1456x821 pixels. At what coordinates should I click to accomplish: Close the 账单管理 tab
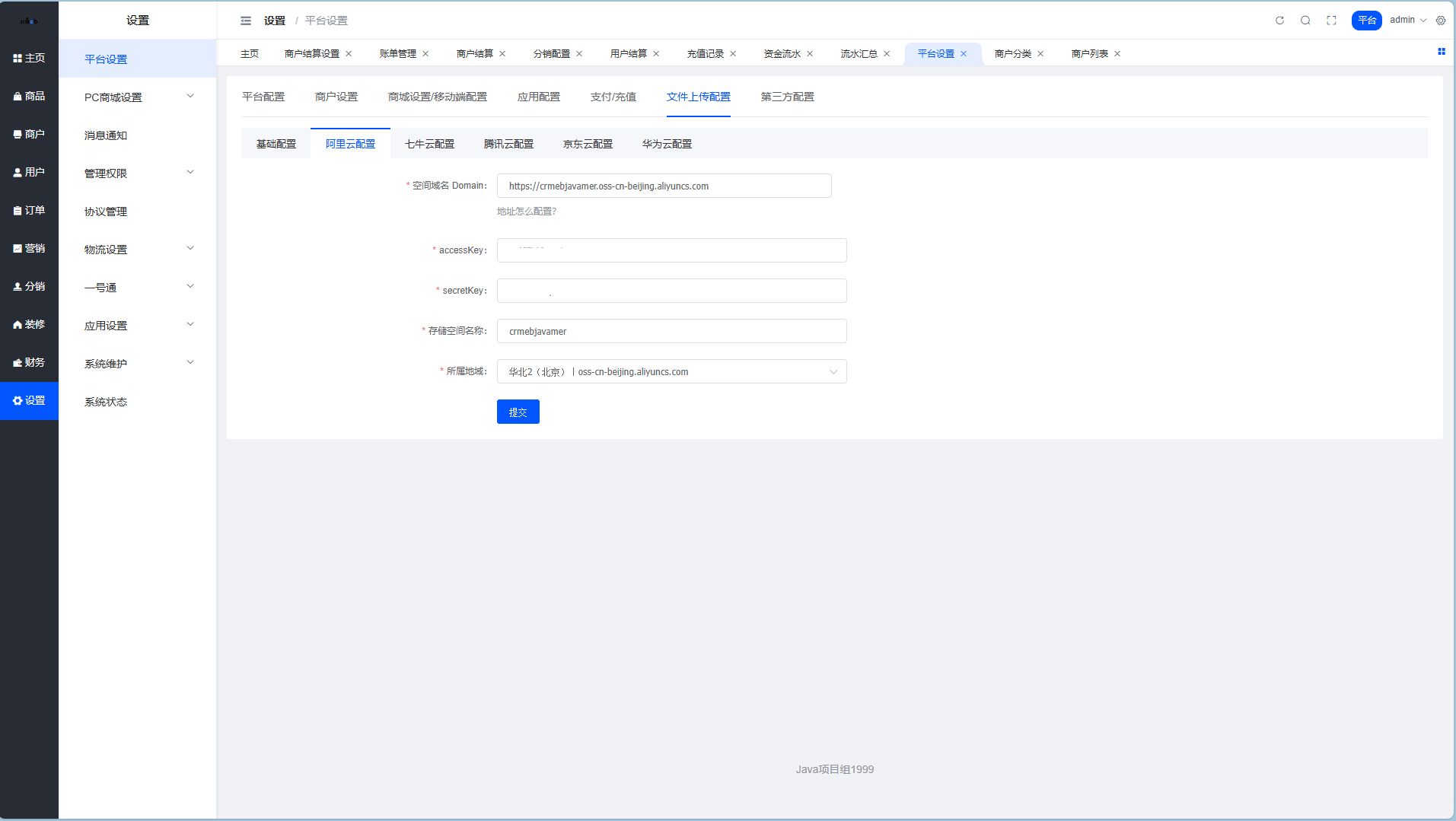click(x=425, y=54)
